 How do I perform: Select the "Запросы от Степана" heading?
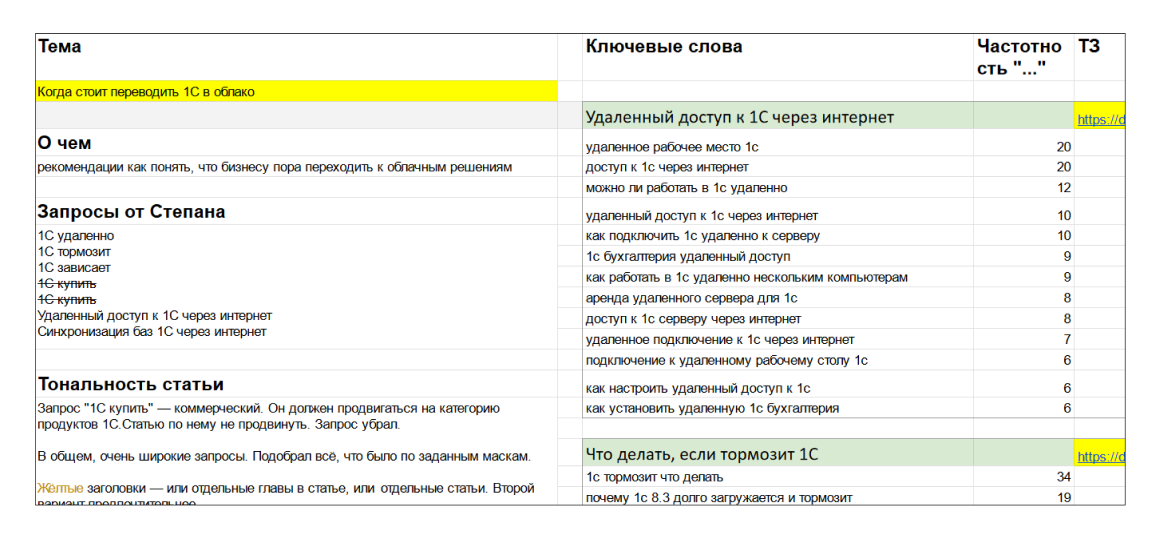click(x=131, y=212)
